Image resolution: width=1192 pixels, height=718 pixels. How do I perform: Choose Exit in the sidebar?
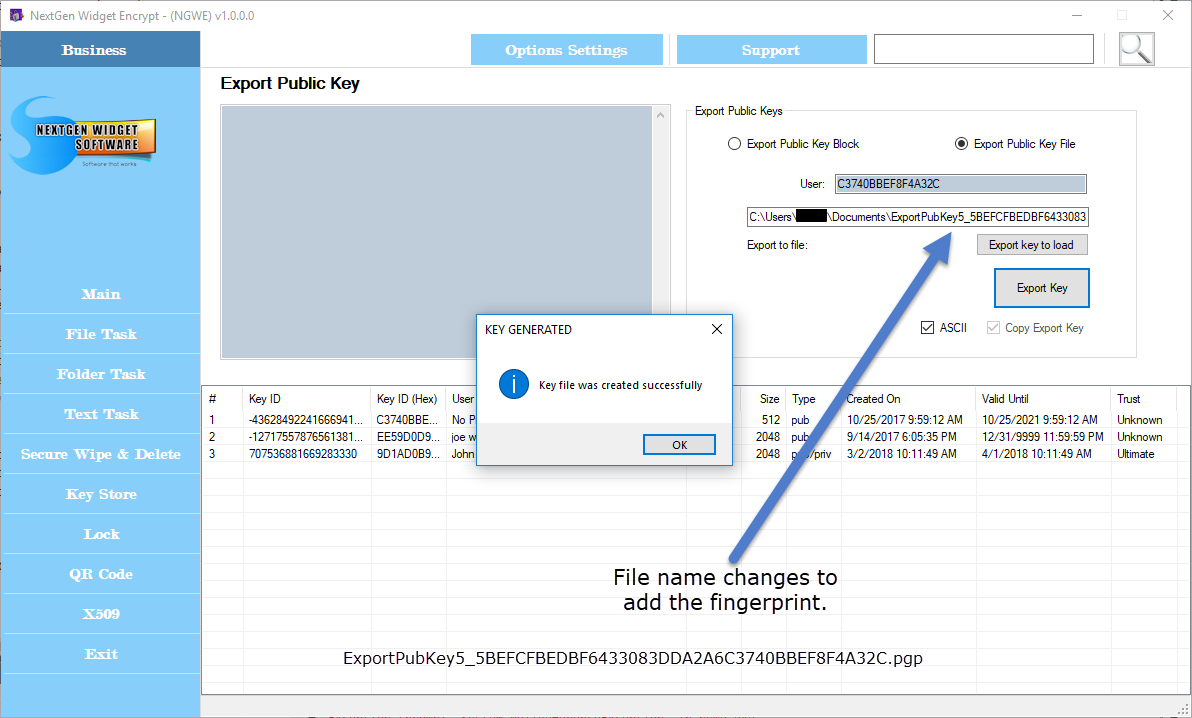[x=101, y=654]
